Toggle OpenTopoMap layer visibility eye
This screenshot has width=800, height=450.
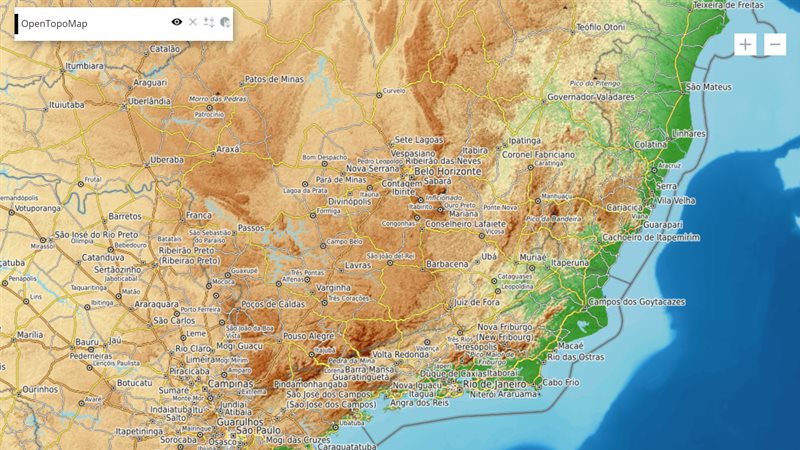pos(177,22)
